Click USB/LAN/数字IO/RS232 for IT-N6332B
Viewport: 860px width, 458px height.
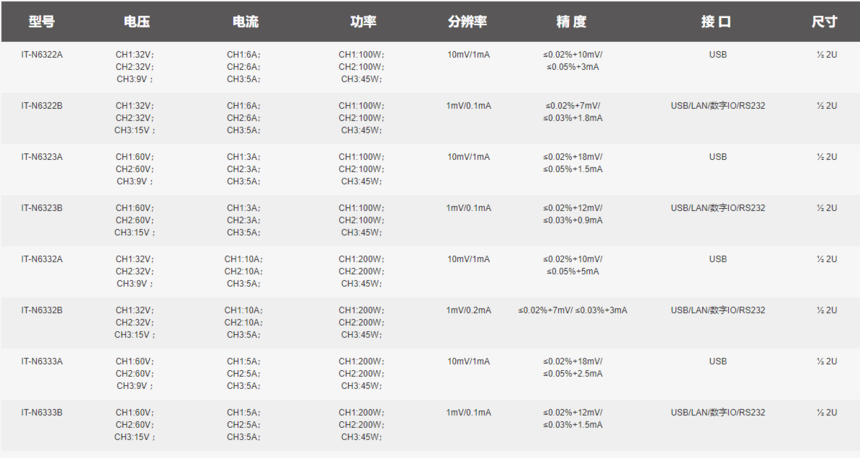[x=717, y=310]
